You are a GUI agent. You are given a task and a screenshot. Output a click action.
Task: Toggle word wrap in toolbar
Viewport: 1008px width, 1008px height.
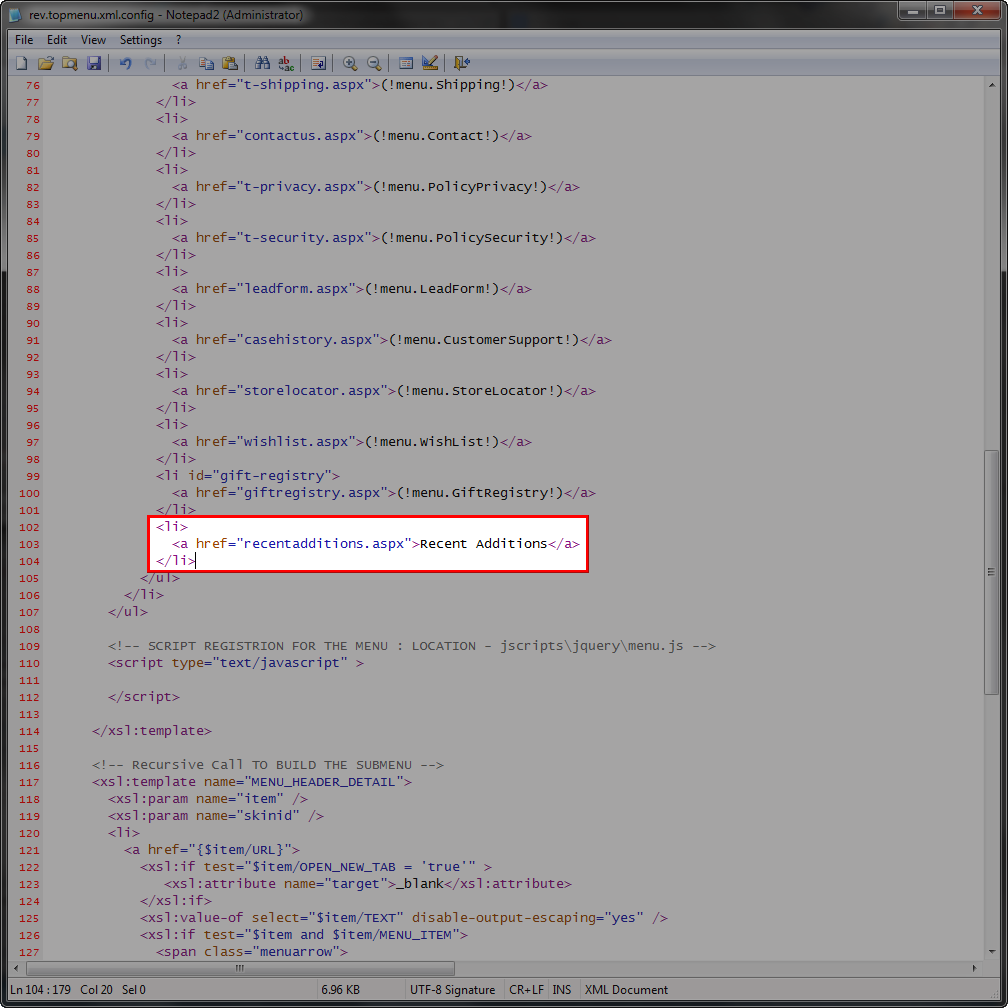coord(318,63)
